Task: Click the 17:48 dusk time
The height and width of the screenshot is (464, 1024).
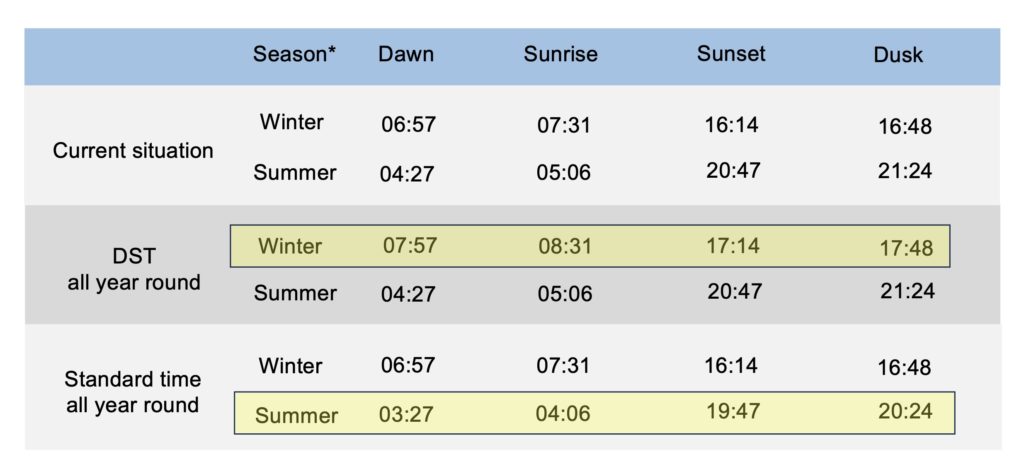Action: coord(904,247)
